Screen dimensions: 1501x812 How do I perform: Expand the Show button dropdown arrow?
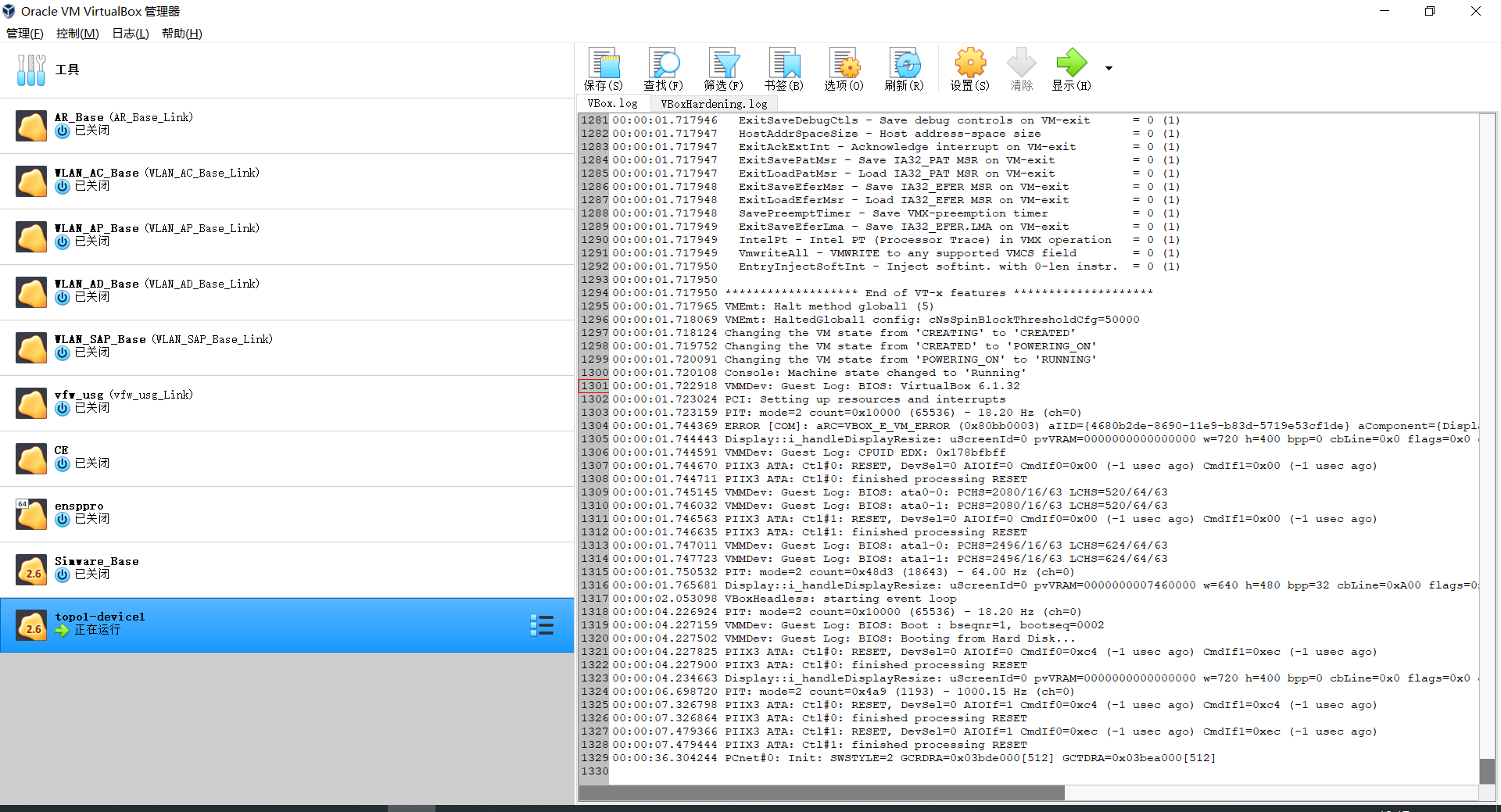[1109, 69]
